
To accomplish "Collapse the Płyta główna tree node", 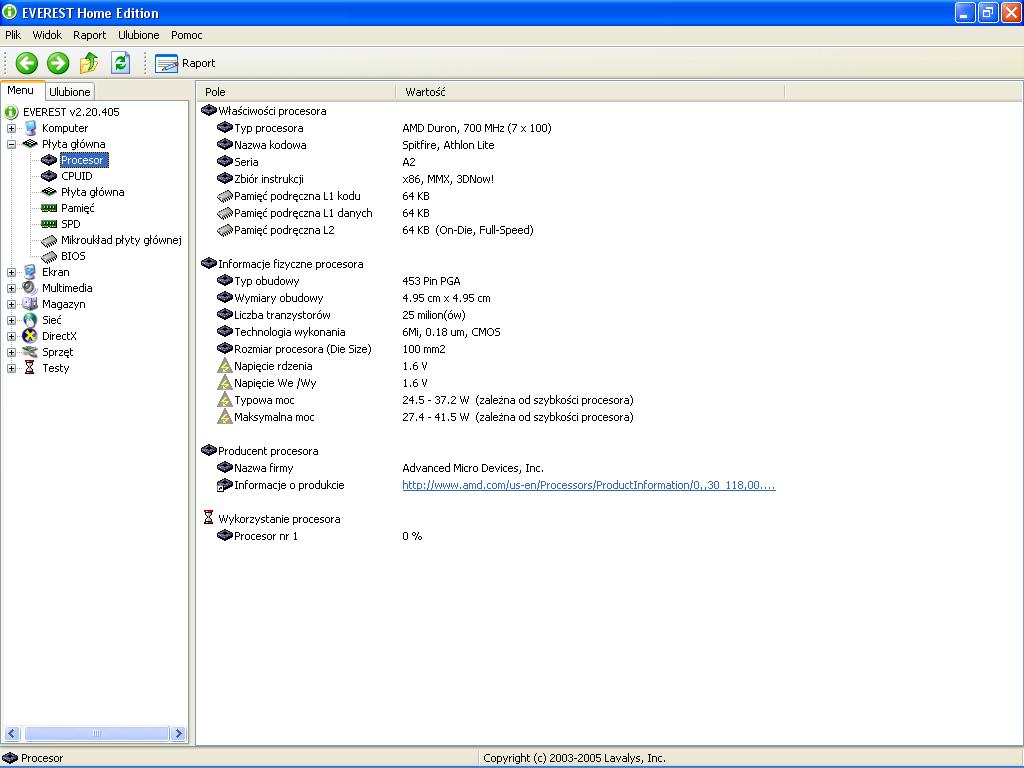I will (x=11, y=144).
